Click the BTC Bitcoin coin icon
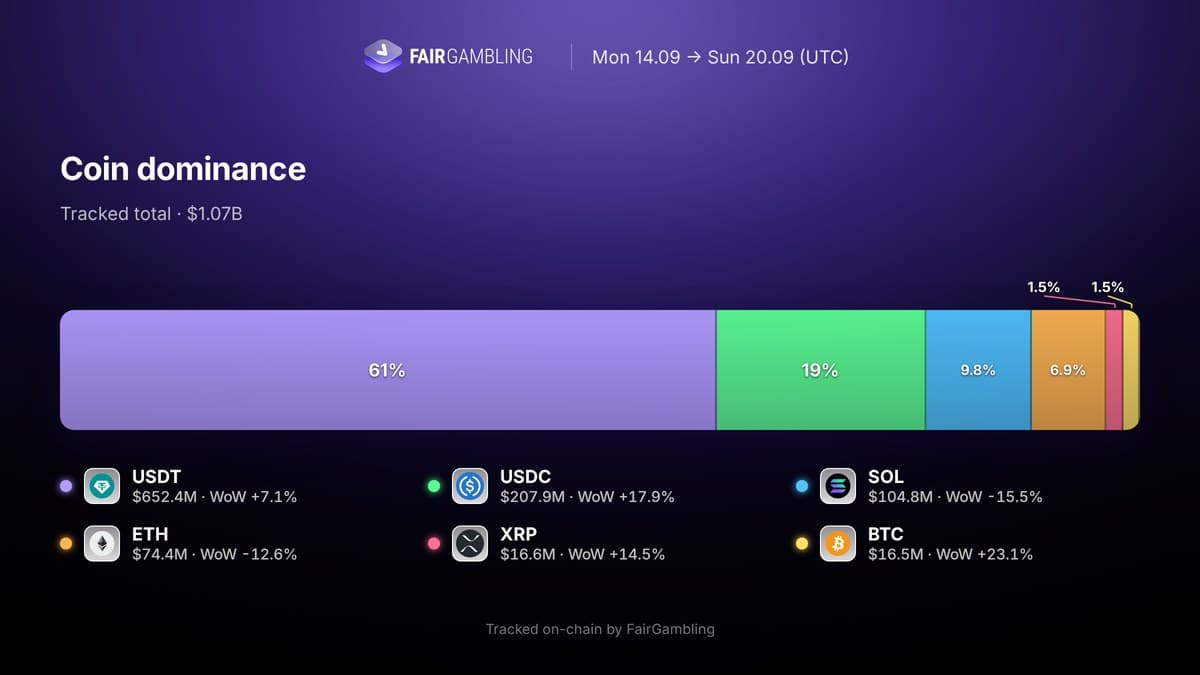 coord(838,543)
